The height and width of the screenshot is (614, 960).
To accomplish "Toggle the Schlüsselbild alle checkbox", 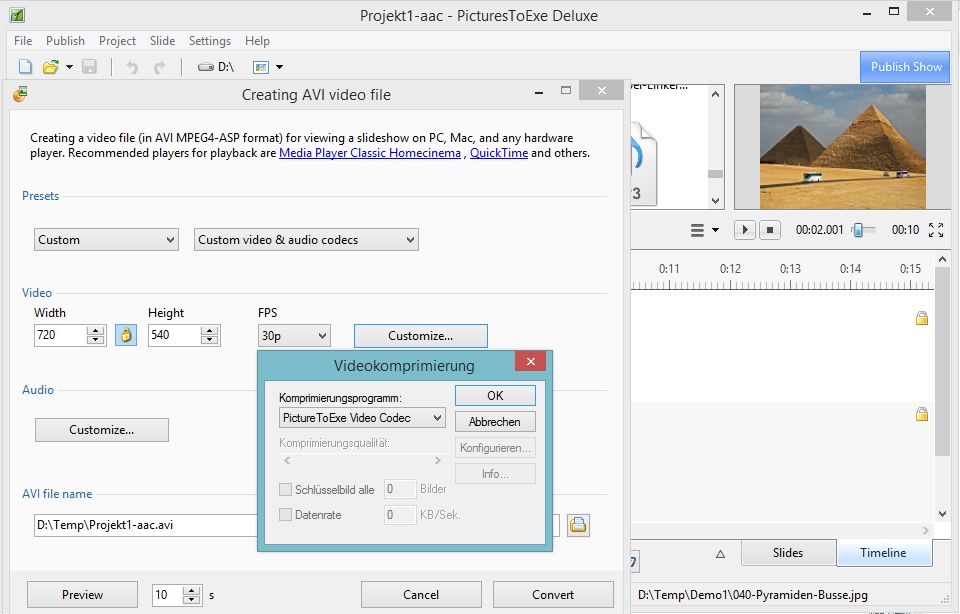I will (285, 489).
